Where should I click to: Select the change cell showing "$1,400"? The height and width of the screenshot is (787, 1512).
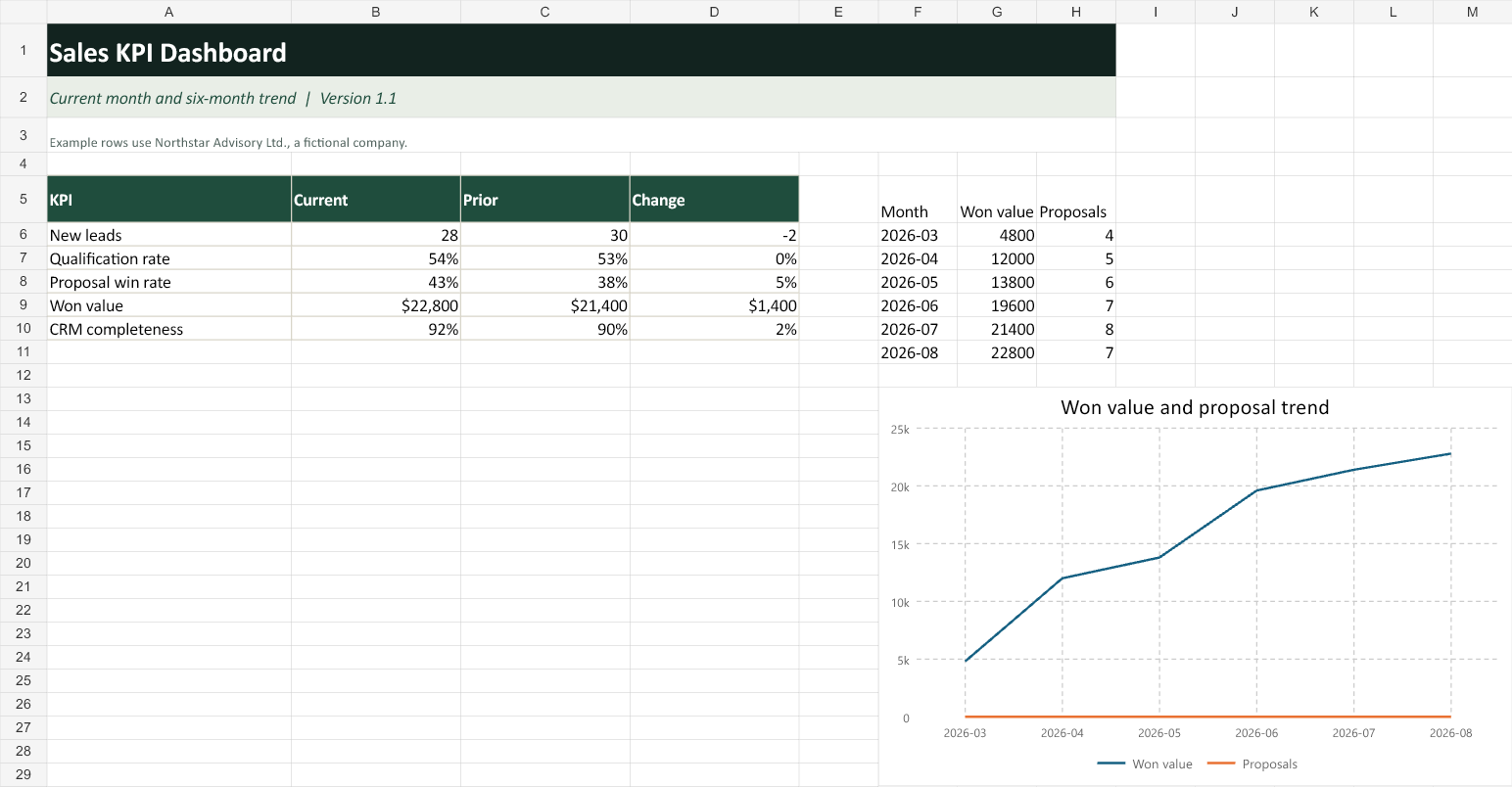(714, 305)
